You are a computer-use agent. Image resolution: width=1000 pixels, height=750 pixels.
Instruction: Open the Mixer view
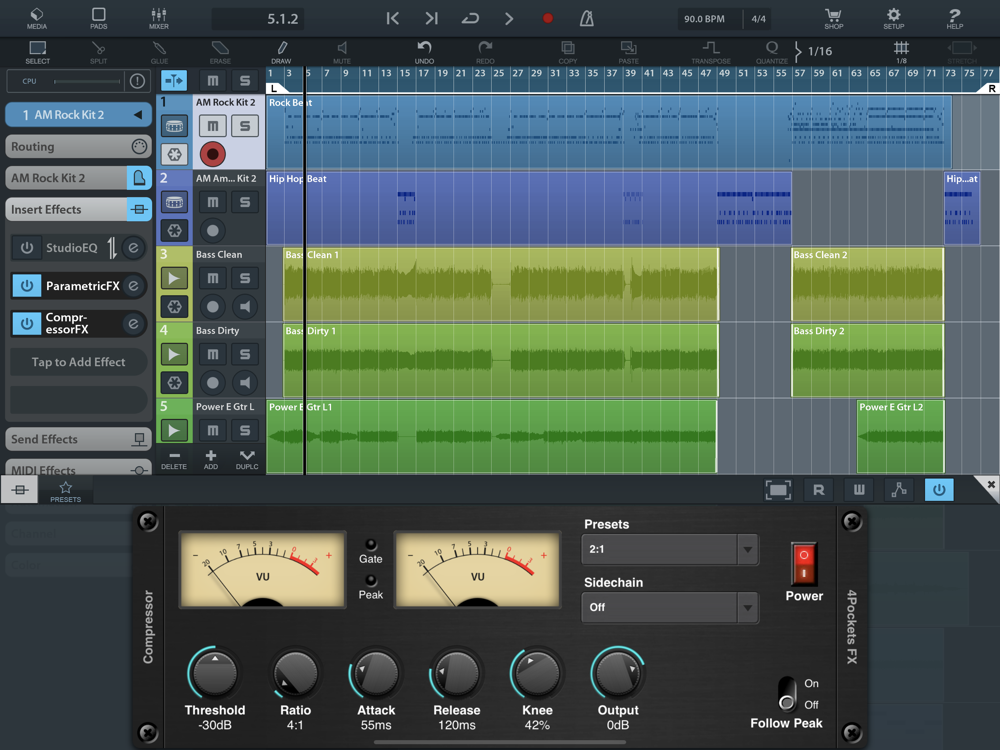click(x=159, y=18)
